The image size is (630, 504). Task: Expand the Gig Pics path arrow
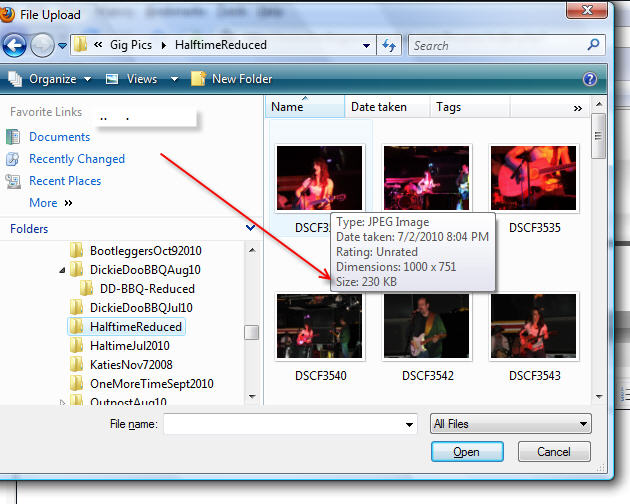click(x=164, y=45)
